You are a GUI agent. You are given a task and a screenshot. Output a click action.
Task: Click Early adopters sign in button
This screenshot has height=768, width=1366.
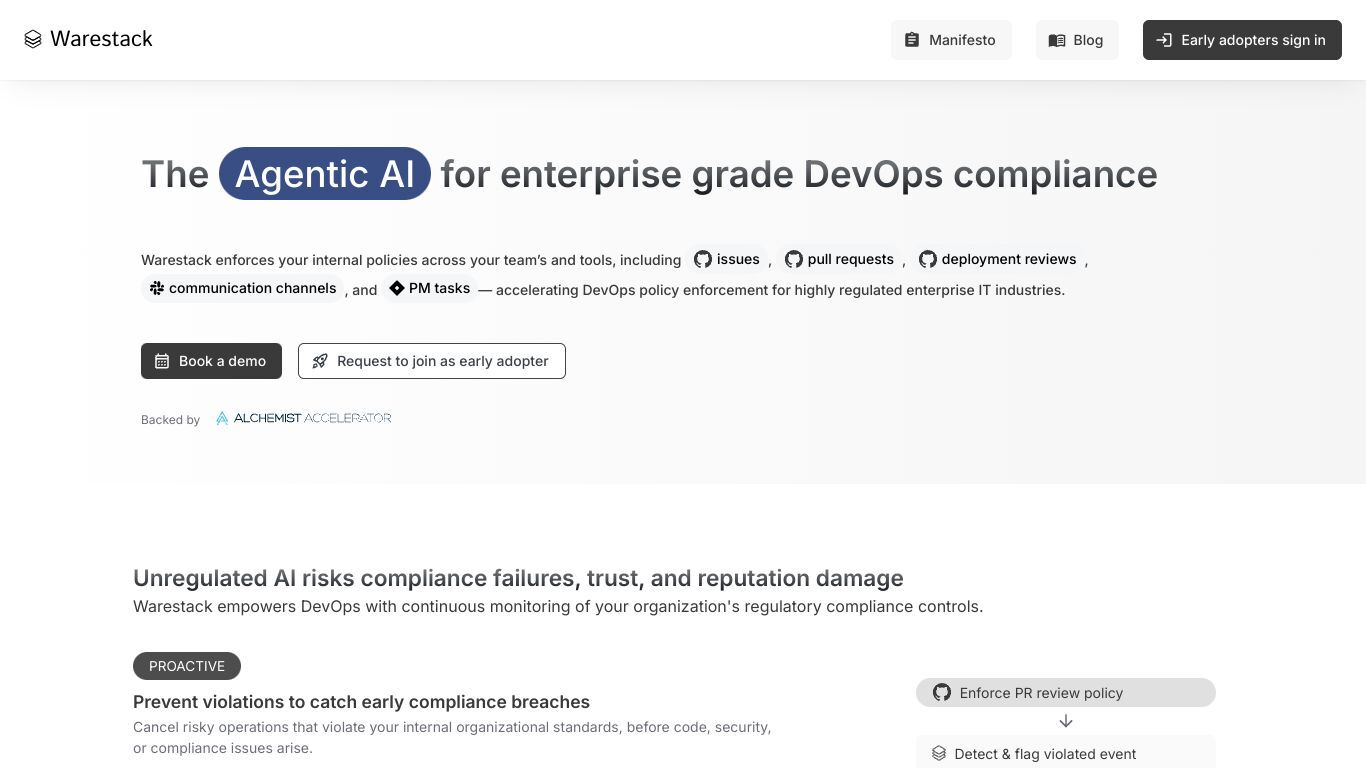coord(1242,40)
